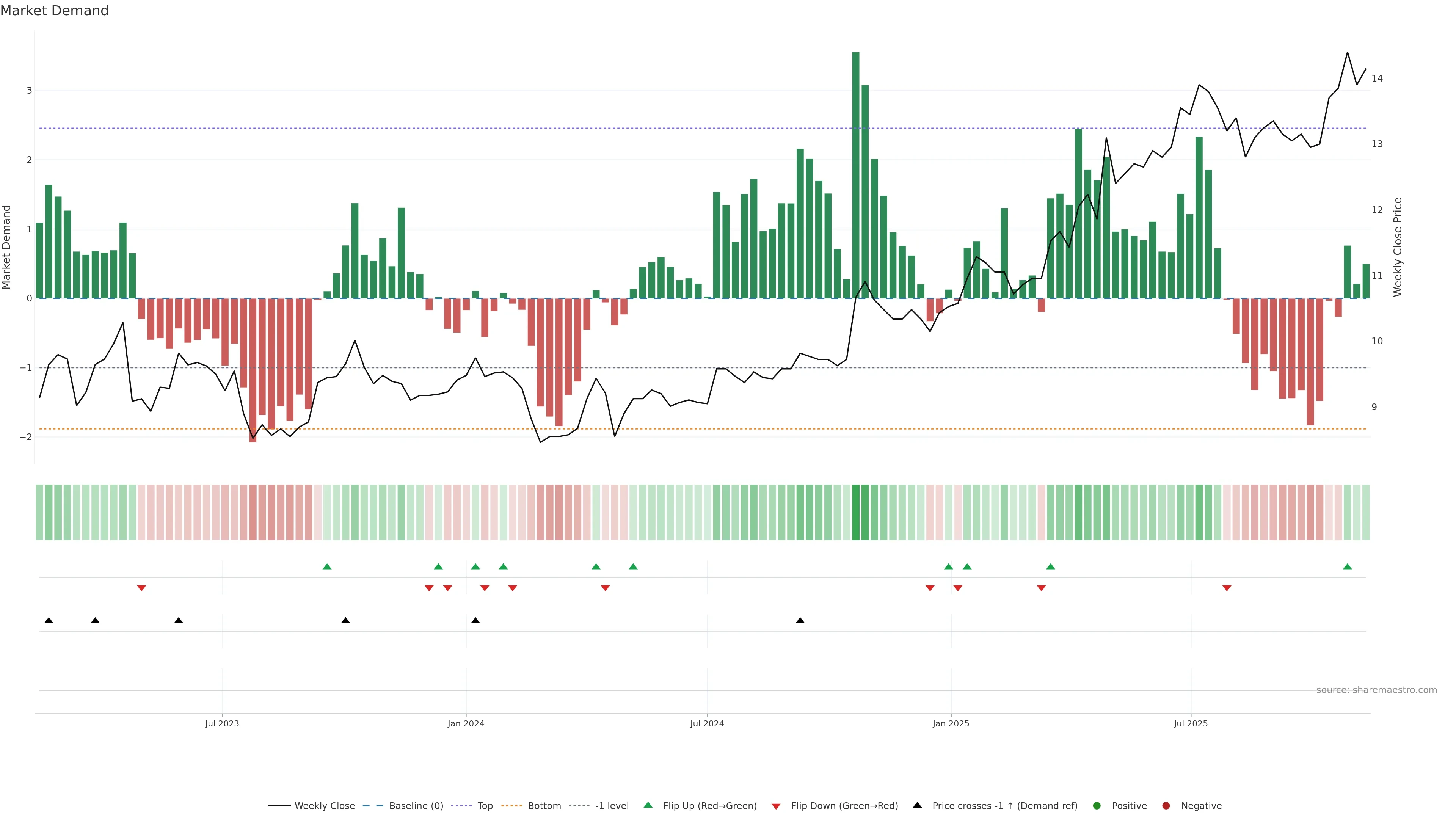Click the first black price-cross triangle marker

(x=49, y=621)
